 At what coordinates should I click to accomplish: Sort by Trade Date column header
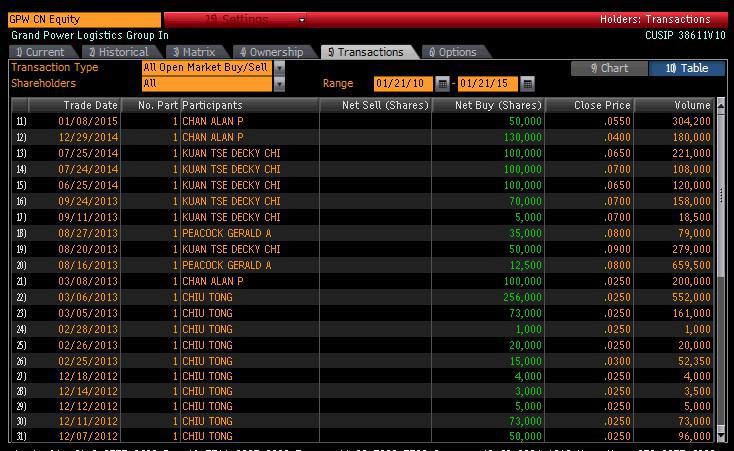[x=90, y=105]
